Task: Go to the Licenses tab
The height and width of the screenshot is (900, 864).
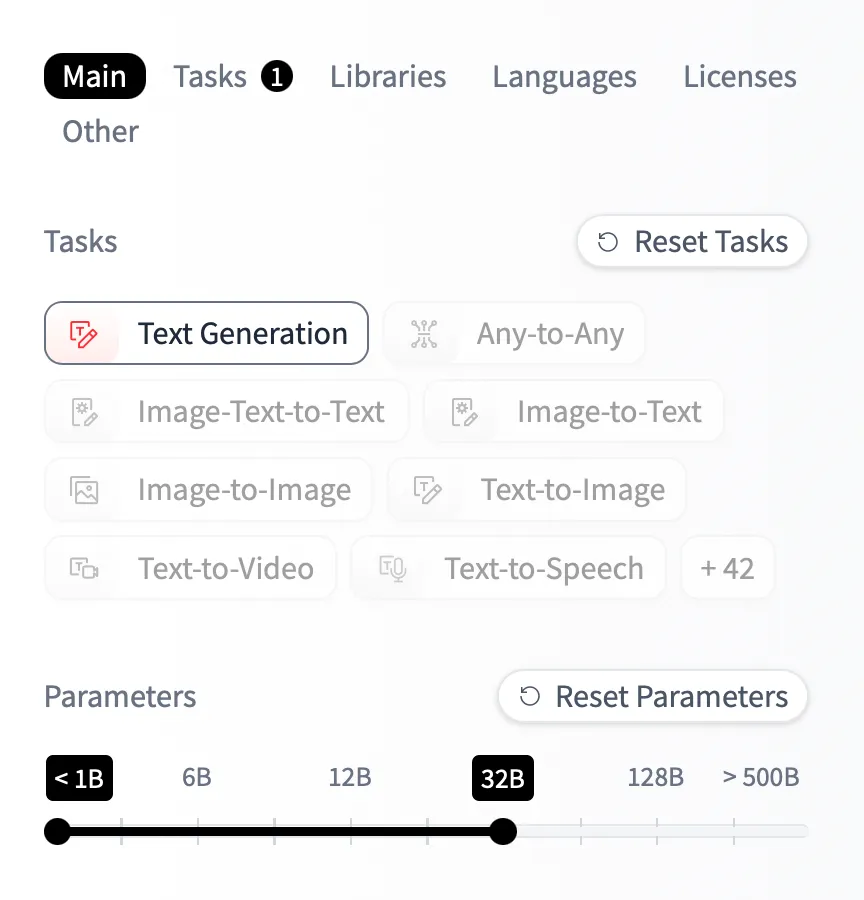Action: tap(740, 77)
